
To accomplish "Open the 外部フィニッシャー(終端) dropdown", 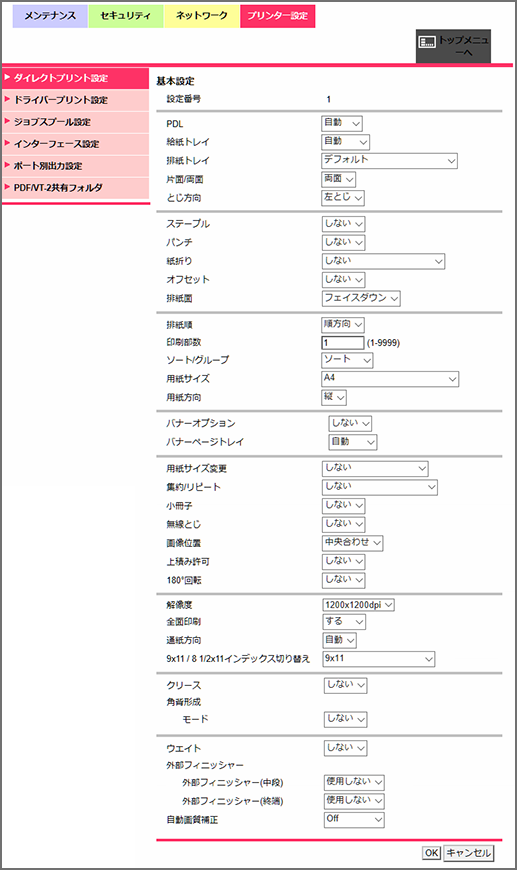I will coord(354,801).
